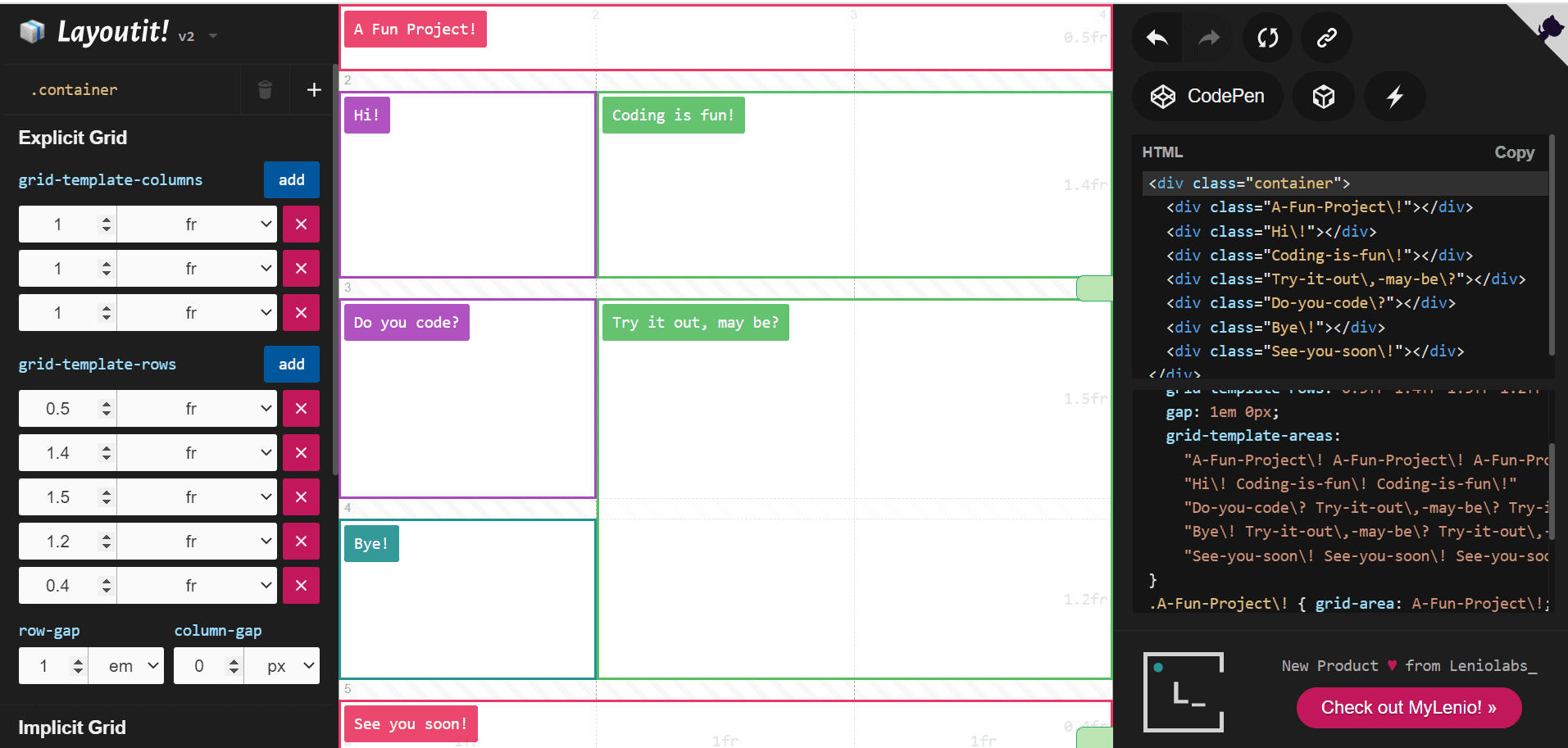Click the Copy HTML button
Image resolution: width=1568 pixels, height=748 pixels.
coord(1514,152)
